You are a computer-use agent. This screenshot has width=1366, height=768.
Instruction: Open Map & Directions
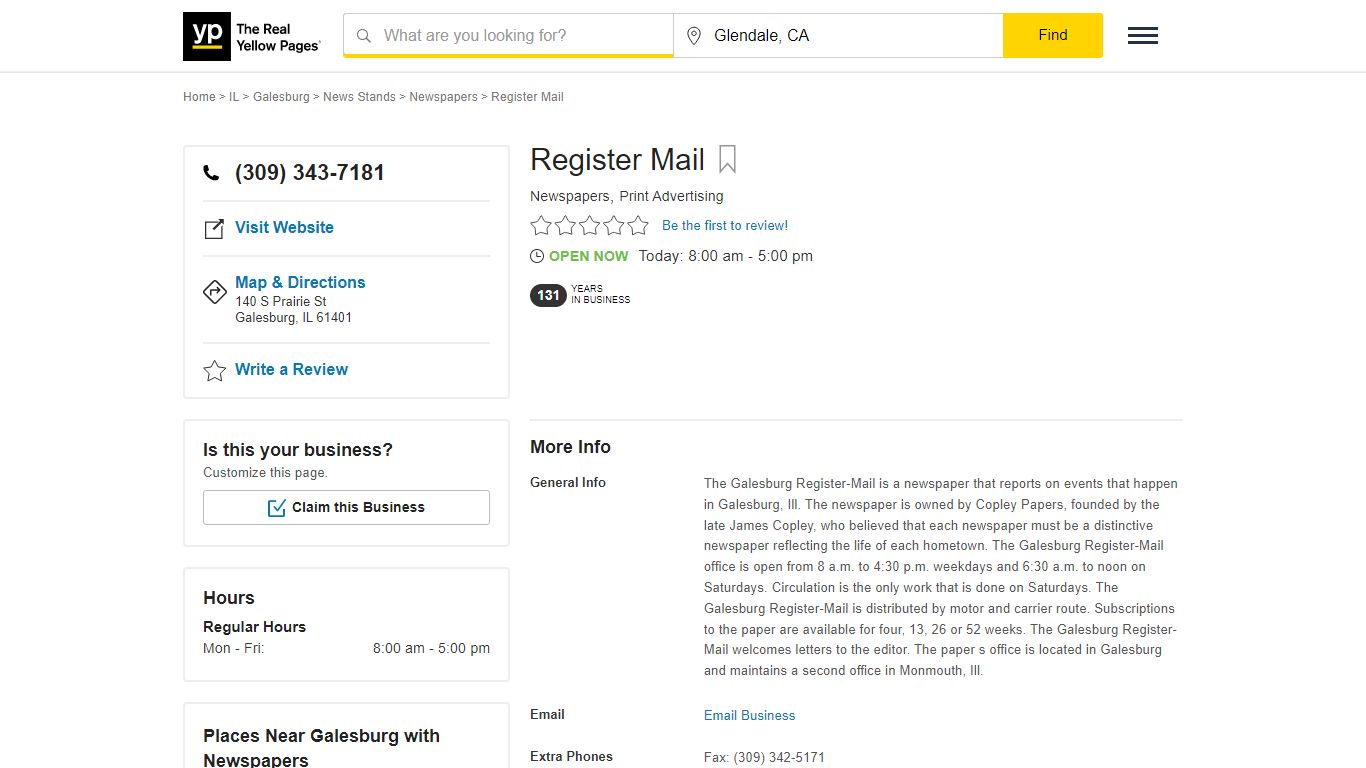click(300, 282)
